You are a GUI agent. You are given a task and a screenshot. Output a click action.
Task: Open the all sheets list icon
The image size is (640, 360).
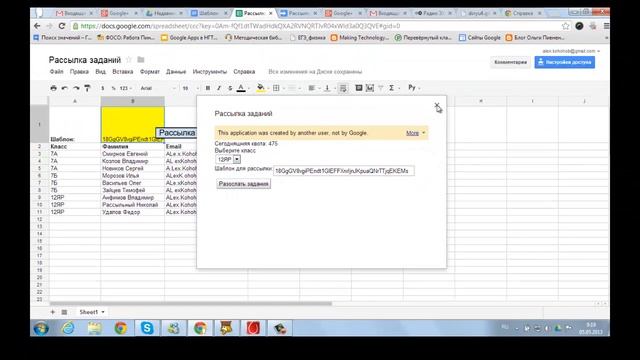coord(64,312)
